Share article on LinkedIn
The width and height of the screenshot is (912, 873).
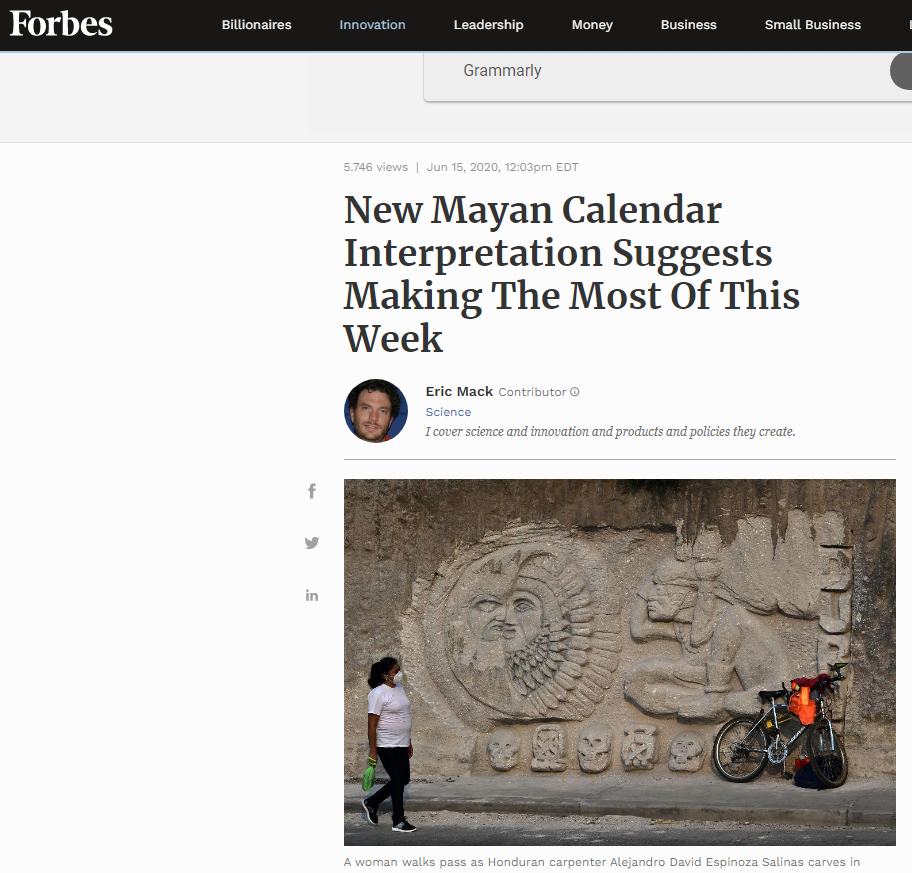pyautogui.click(x=312, y=595)
